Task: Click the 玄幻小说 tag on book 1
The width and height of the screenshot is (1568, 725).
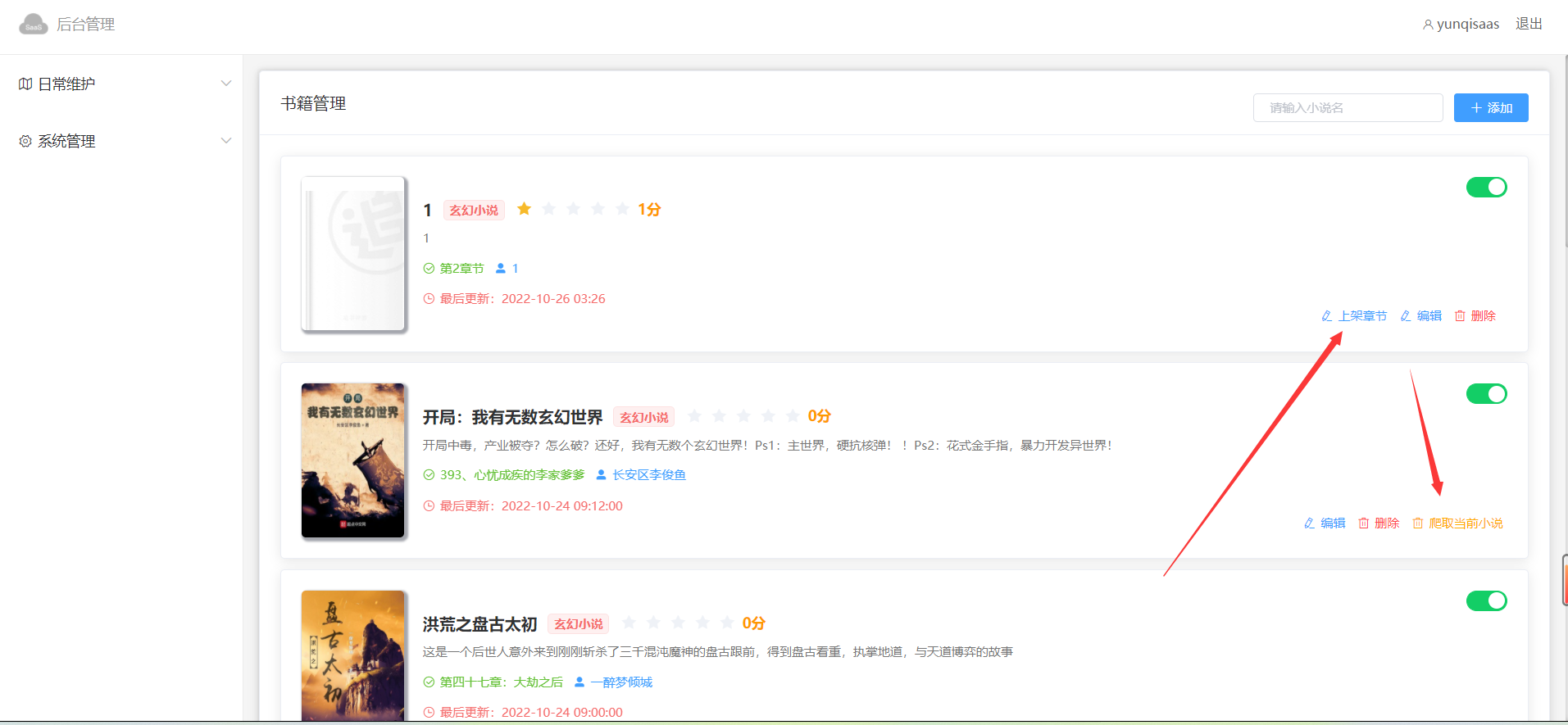Action: click(474, 210)
